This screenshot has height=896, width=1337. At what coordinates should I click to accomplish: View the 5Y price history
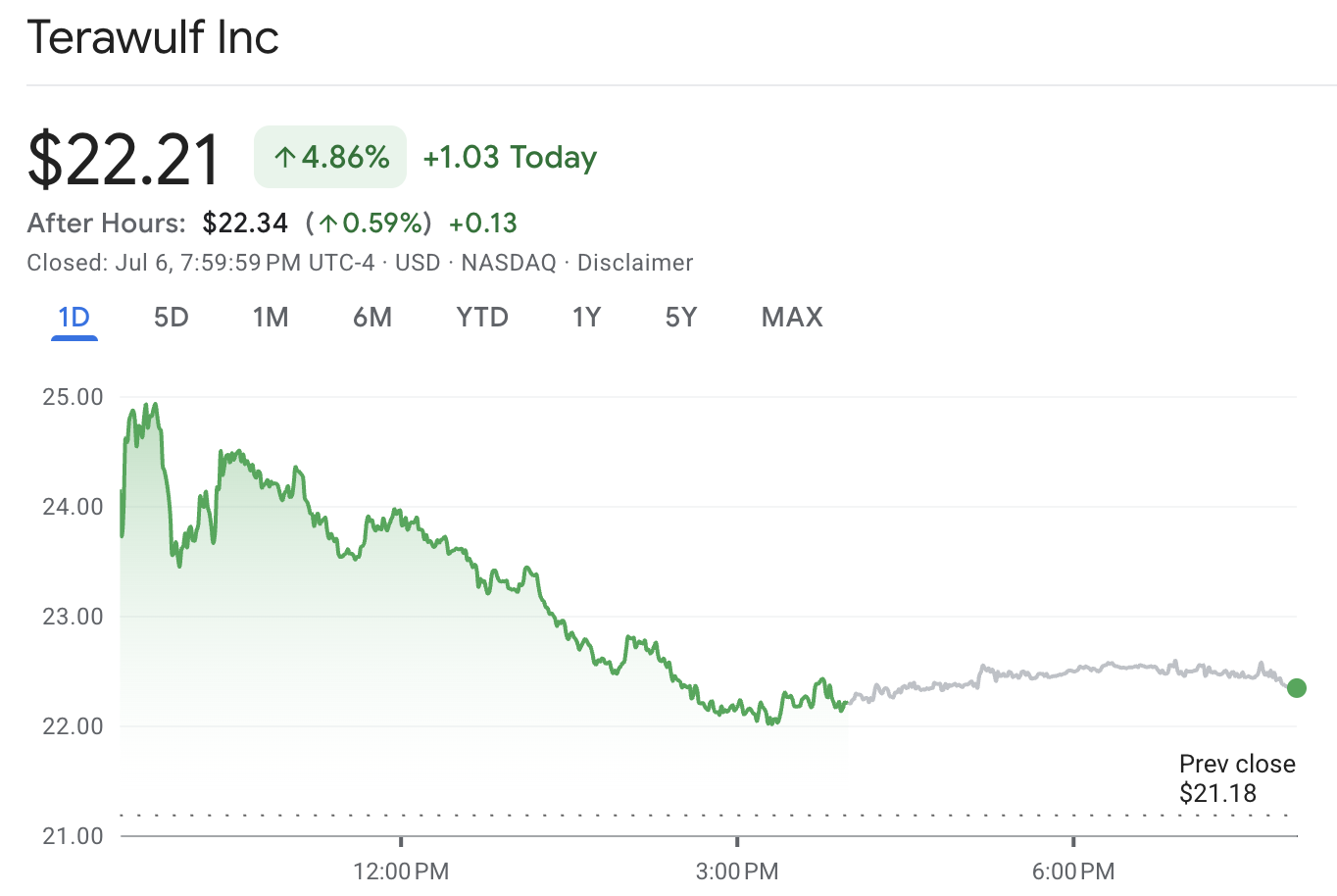pyautogui.click(x=681, y=318)
